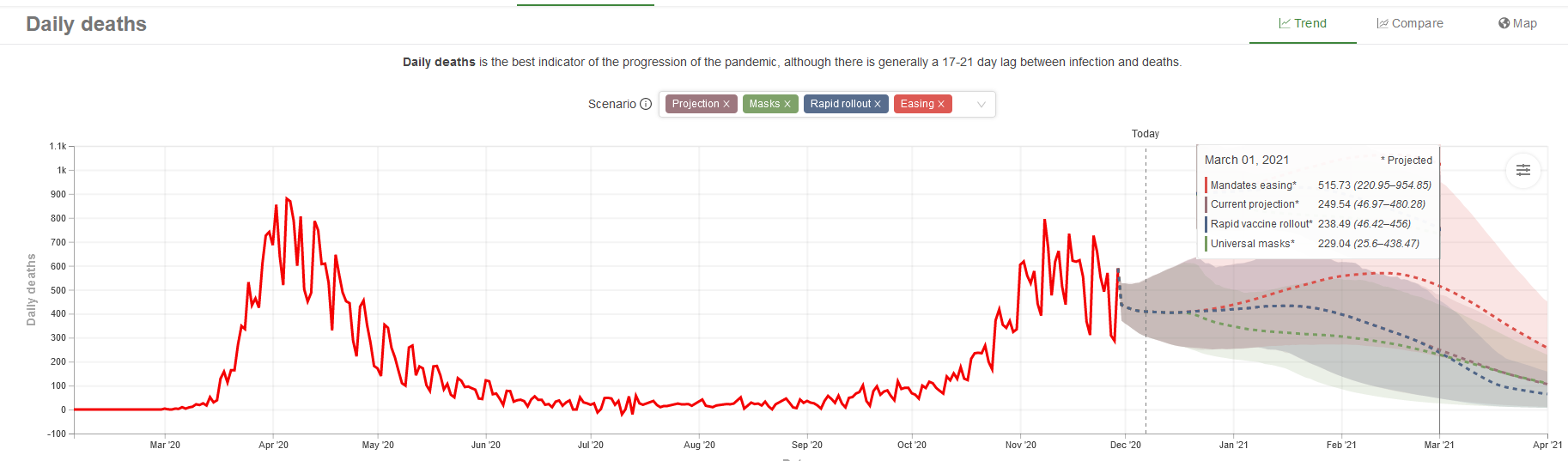Open chart settings sliders icon
The width and height of the screenshot is (1568, 461).
click(x=1522, y=170)
